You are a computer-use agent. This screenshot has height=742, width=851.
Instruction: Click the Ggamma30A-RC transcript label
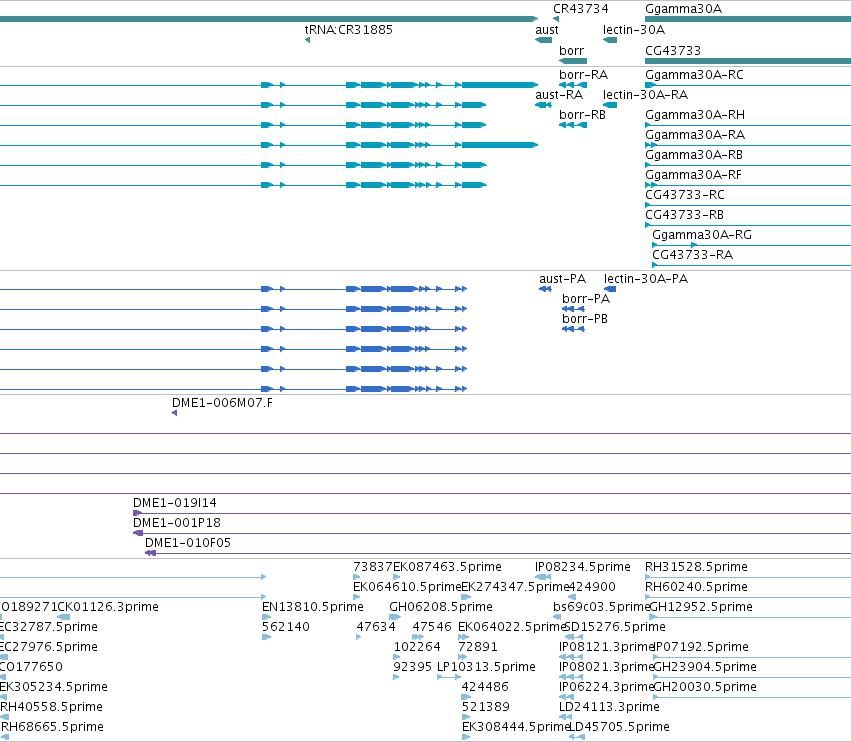pyautogui.click(x=694, y=75)
